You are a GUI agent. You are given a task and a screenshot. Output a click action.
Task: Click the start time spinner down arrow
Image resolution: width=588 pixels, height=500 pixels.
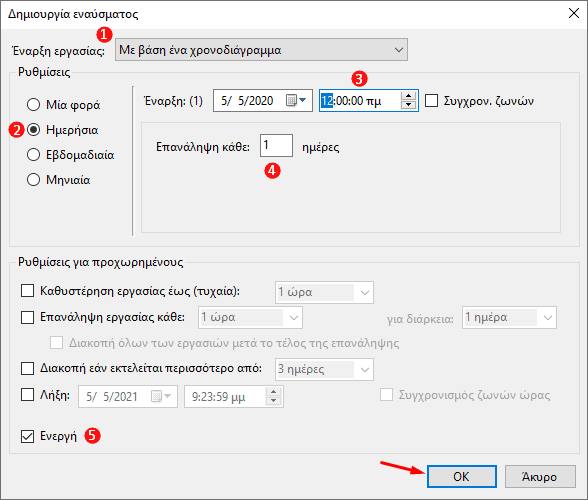click(x=408, y=105)
